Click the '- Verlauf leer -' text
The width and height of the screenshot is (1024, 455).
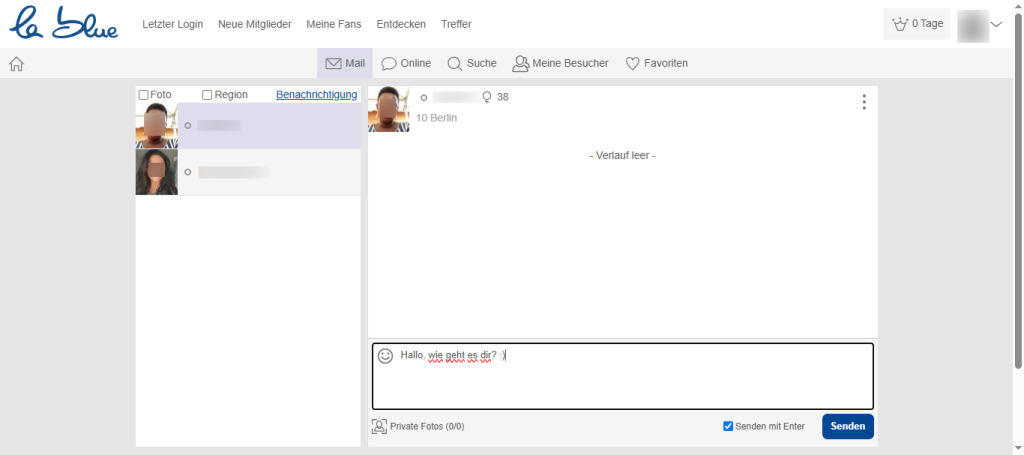click(x=622, y=156)
